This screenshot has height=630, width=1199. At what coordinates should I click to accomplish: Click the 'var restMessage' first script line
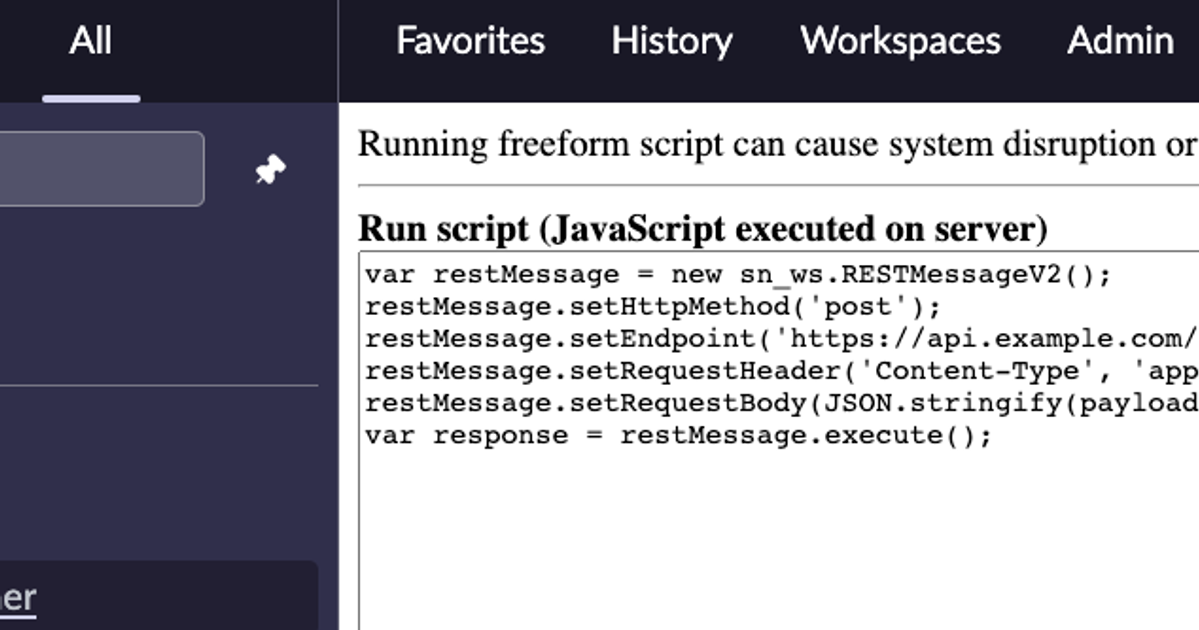738,274
